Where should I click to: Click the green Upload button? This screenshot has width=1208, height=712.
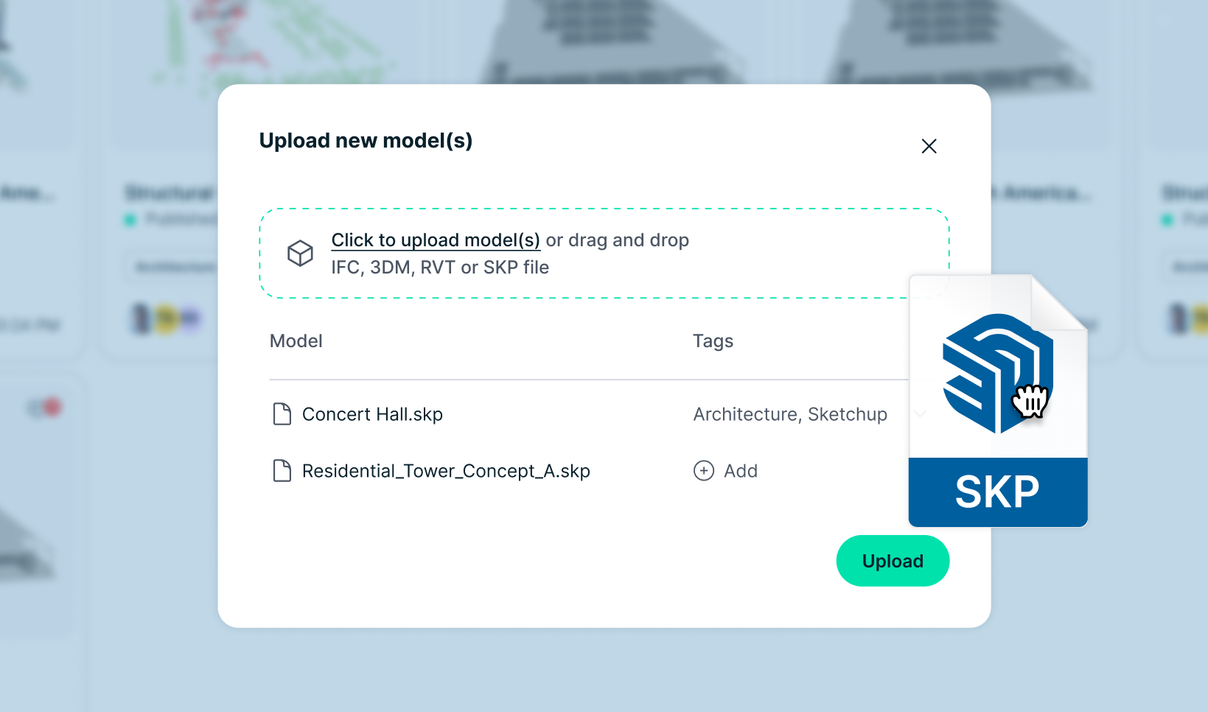point(893,561)
